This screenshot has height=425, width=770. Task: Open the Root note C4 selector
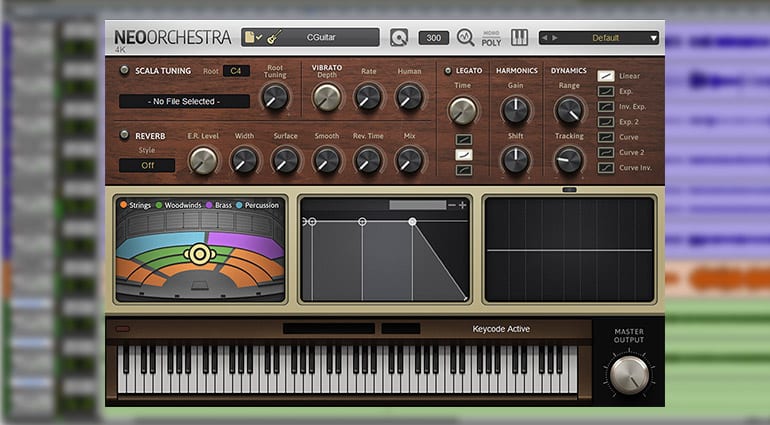pos(236,71)
